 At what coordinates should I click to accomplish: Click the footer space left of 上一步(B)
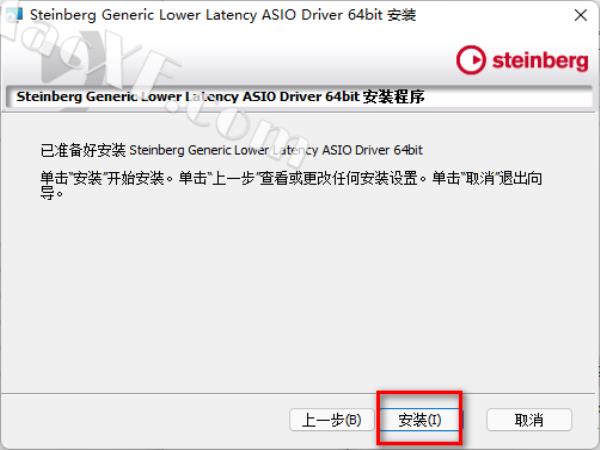tap(145, 420)
